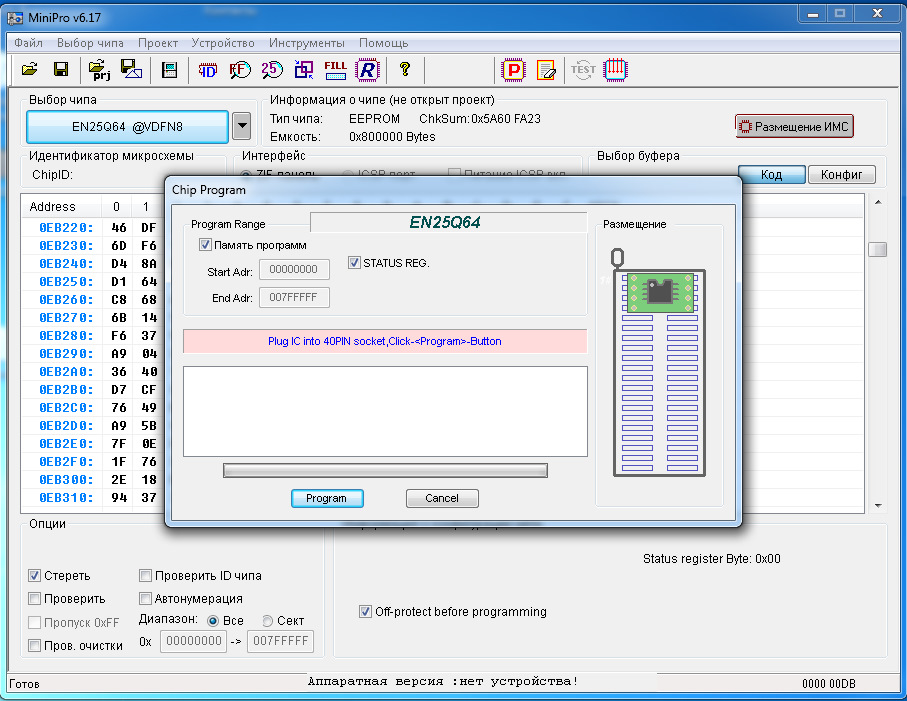This screenshot has width=907, height=701.
Task: Click the Размещение ИМС button
Action: point(794,127)
